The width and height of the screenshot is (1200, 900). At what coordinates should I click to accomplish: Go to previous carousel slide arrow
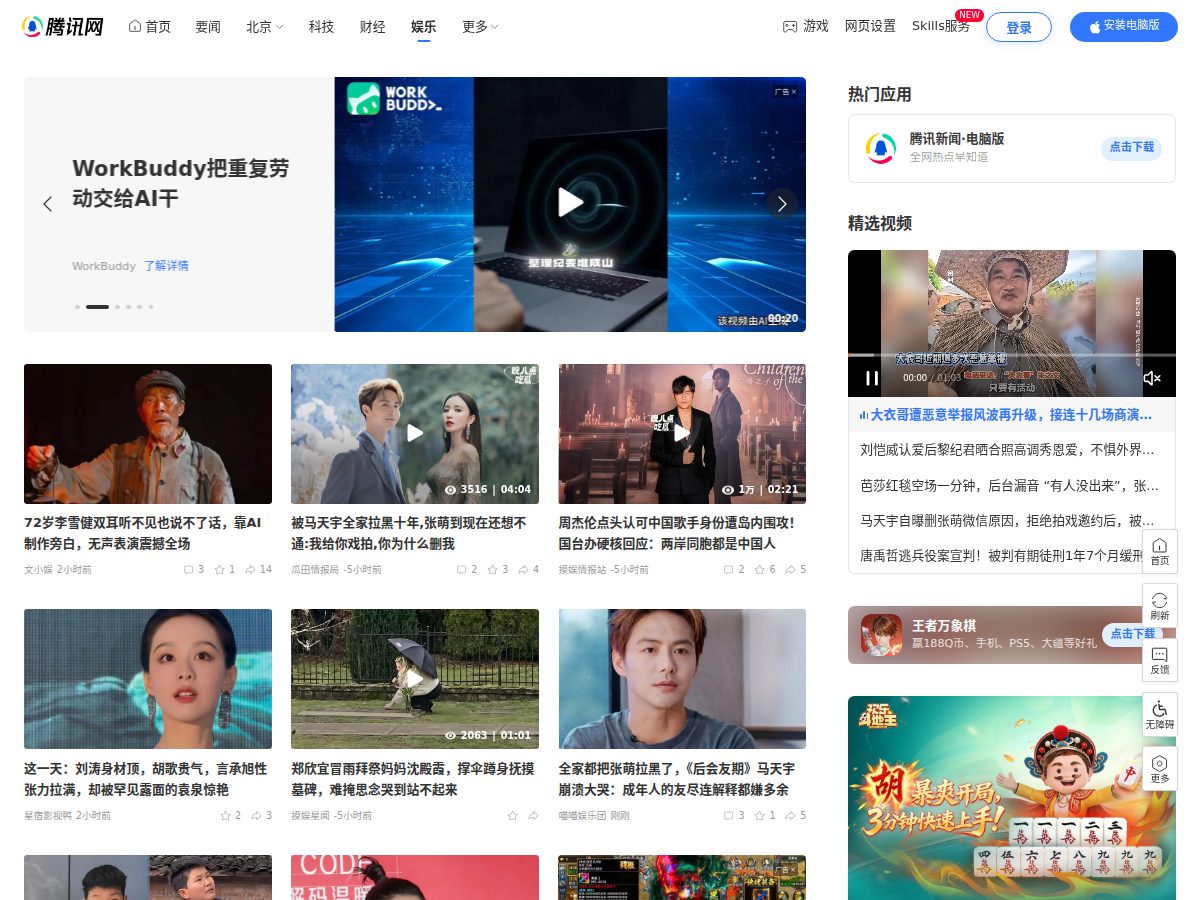(47, 204)
